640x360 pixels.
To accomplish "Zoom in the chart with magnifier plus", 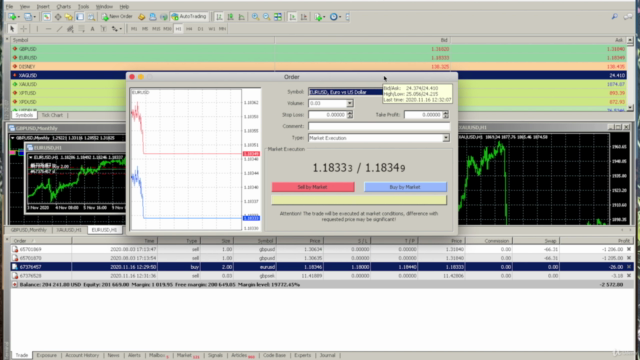I will [255, 17].
